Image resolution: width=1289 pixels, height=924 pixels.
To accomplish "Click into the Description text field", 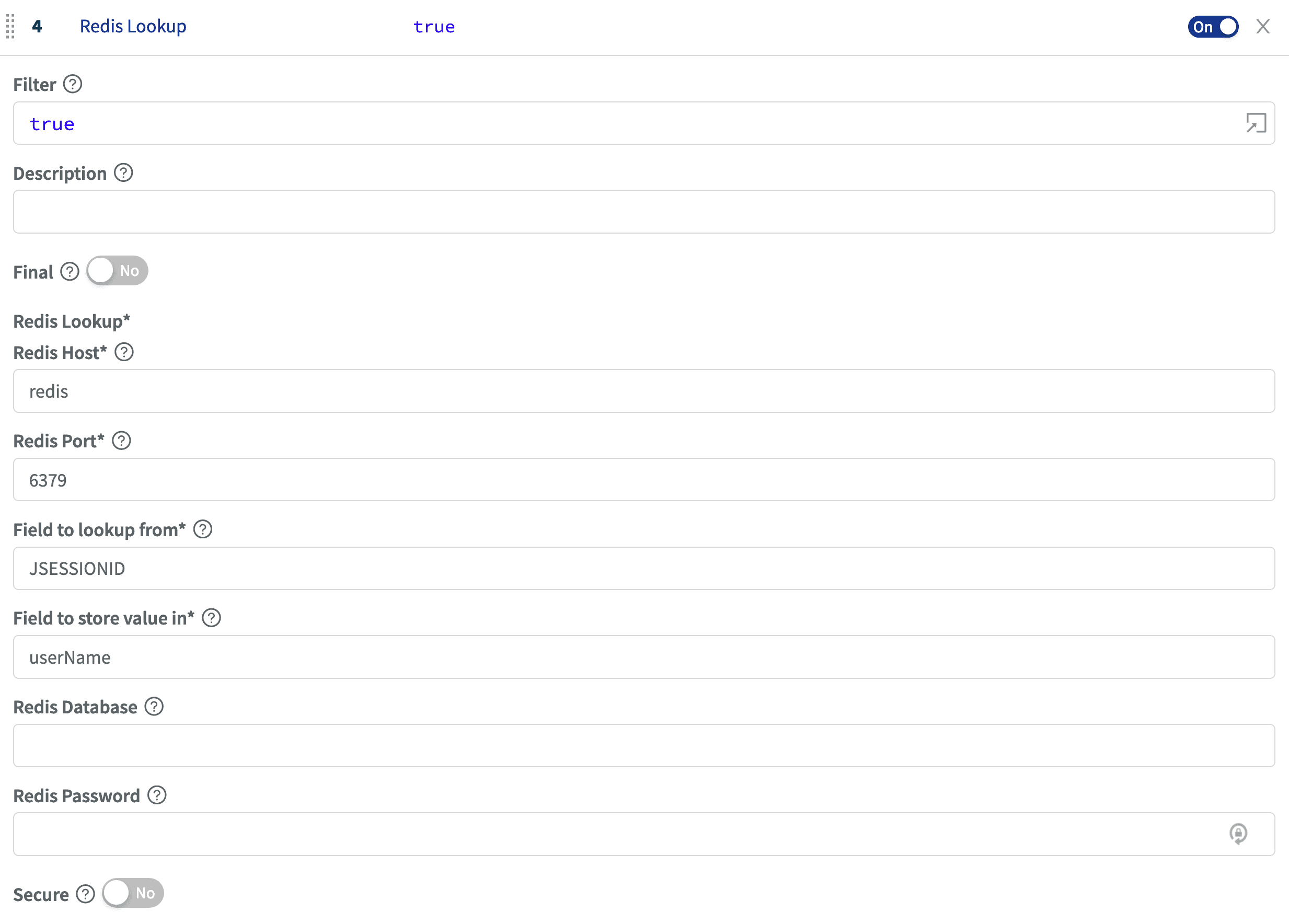I will (x=643, y=212).
